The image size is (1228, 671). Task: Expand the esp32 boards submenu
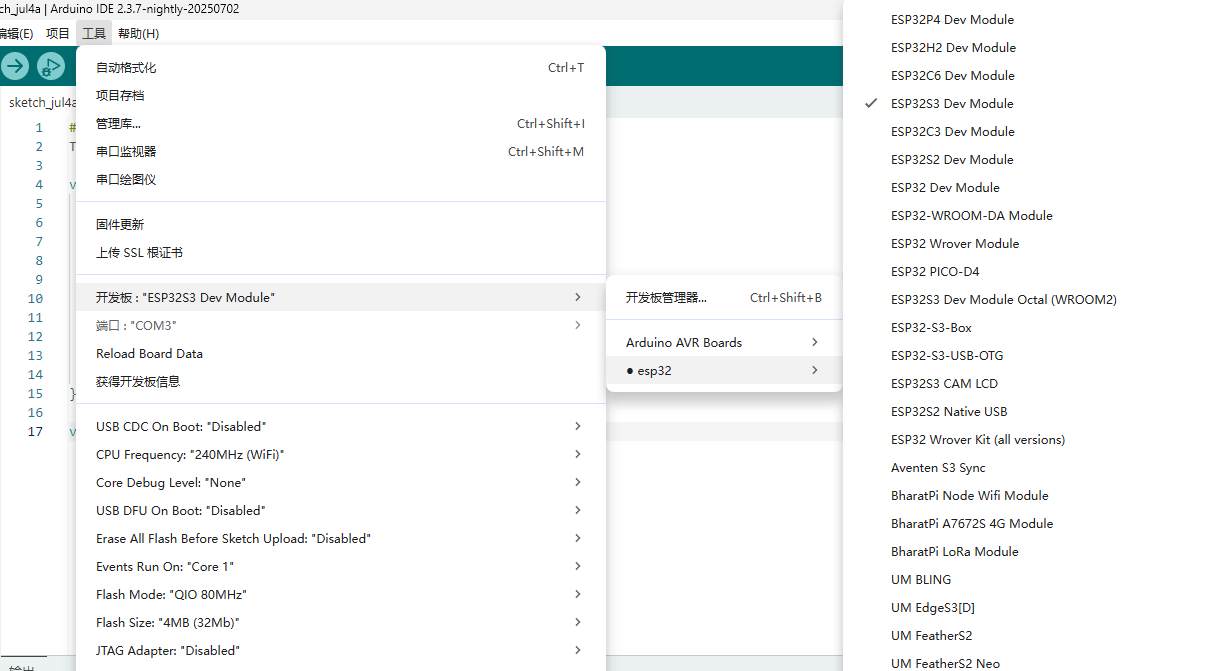pos(724,371)
